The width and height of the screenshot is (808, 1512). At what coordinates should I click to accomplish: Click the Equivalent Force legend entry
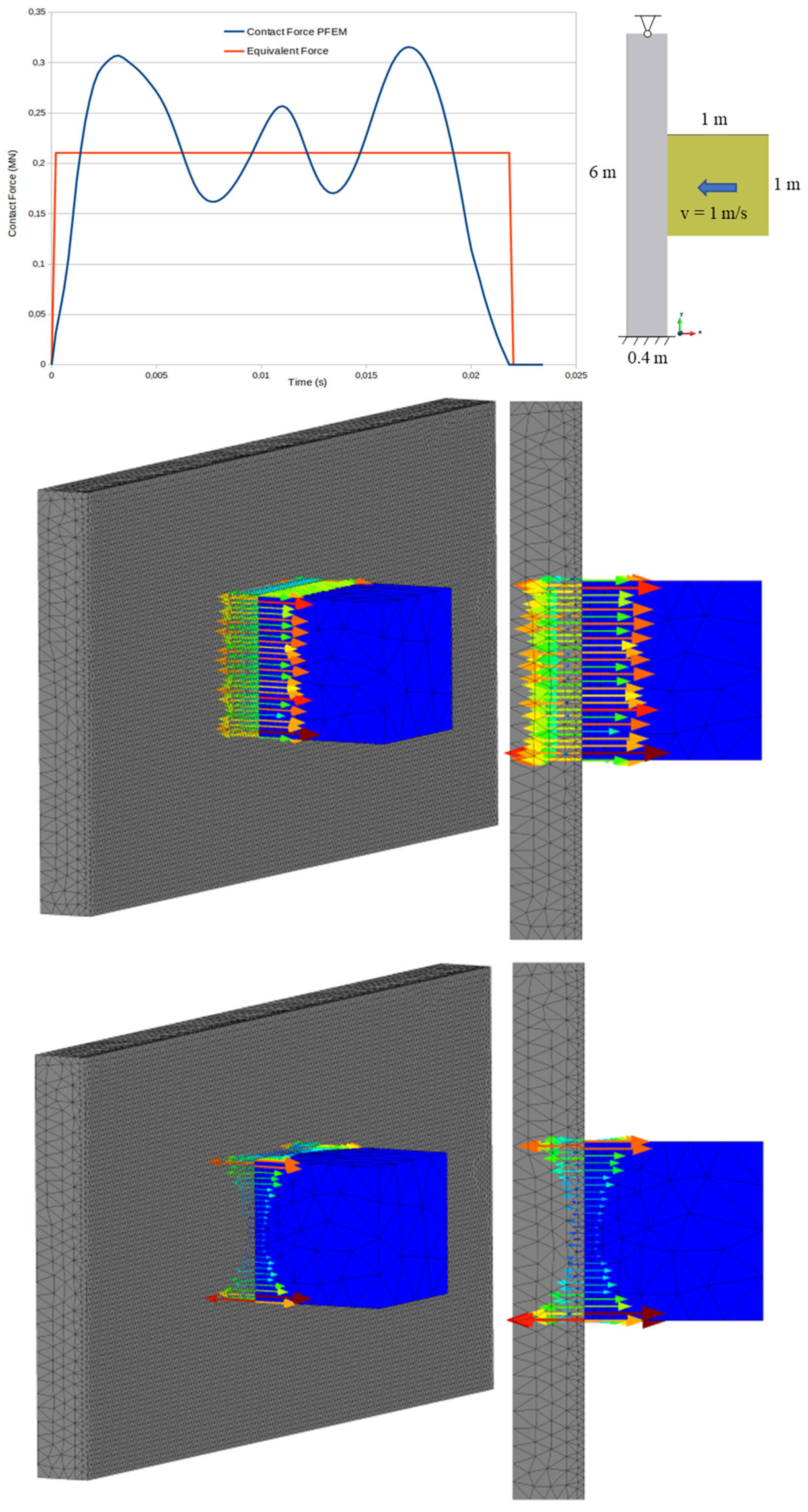pos(287,51)
